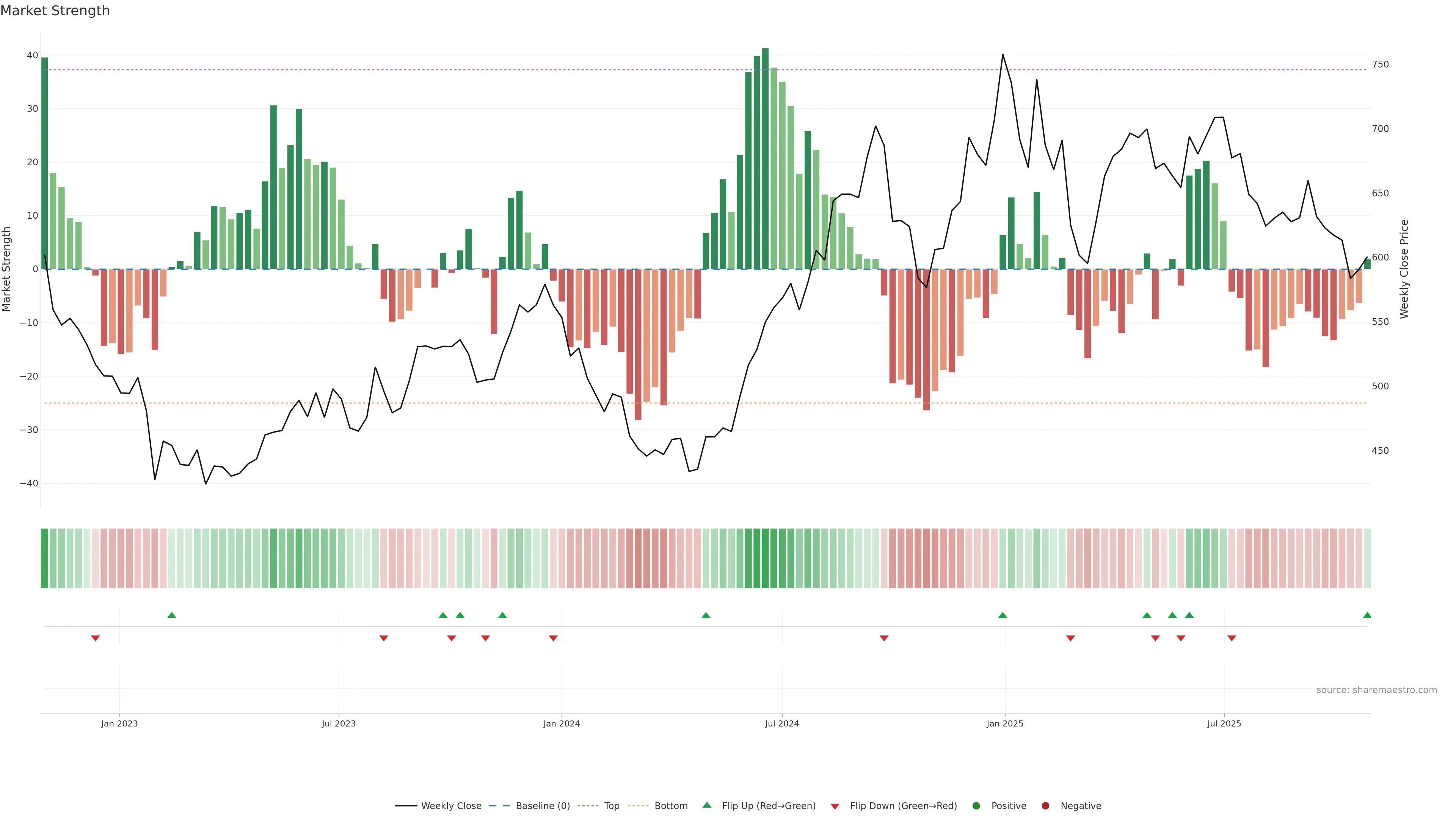The image size is (1456, 819).
Task: Click the rightmost green flip-up triangle marker
Action: click(x=1367, y=615)
